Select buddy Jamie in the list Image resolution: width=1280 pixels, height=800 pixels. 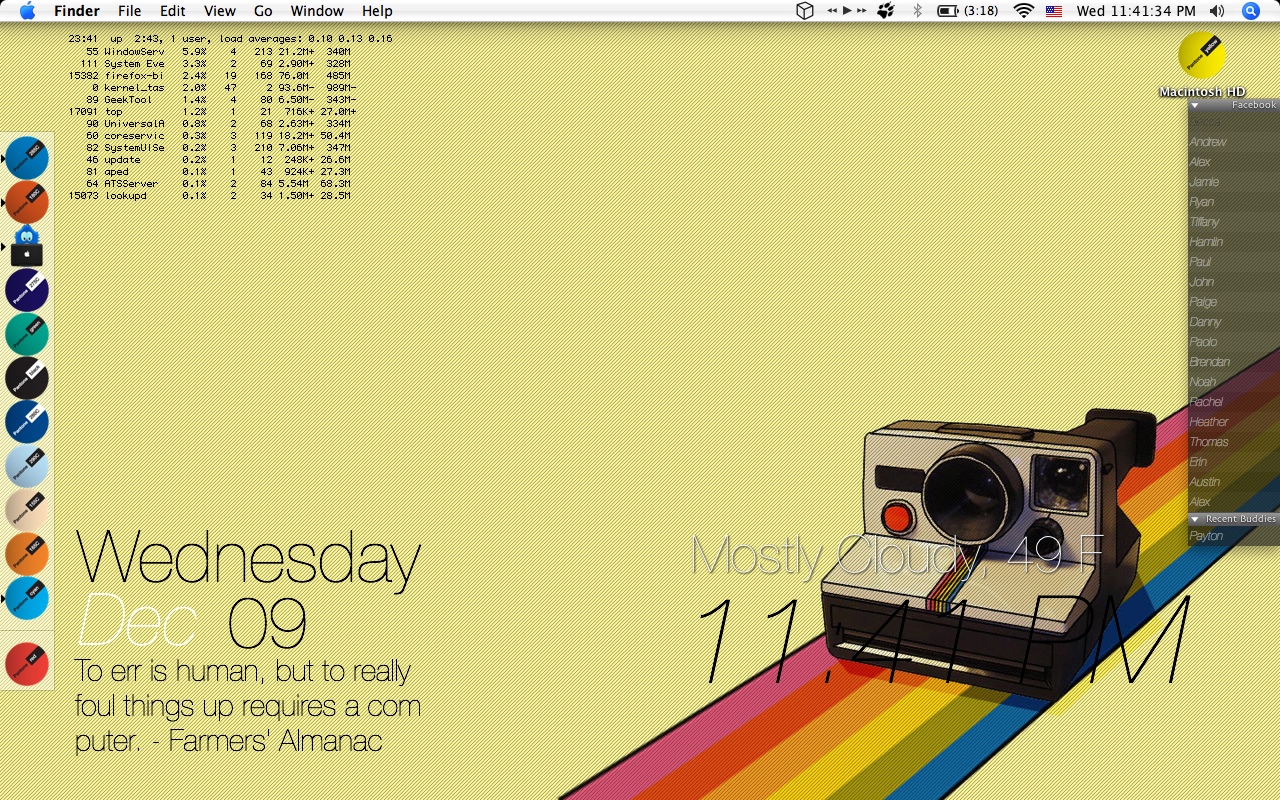coord(1234,182)
